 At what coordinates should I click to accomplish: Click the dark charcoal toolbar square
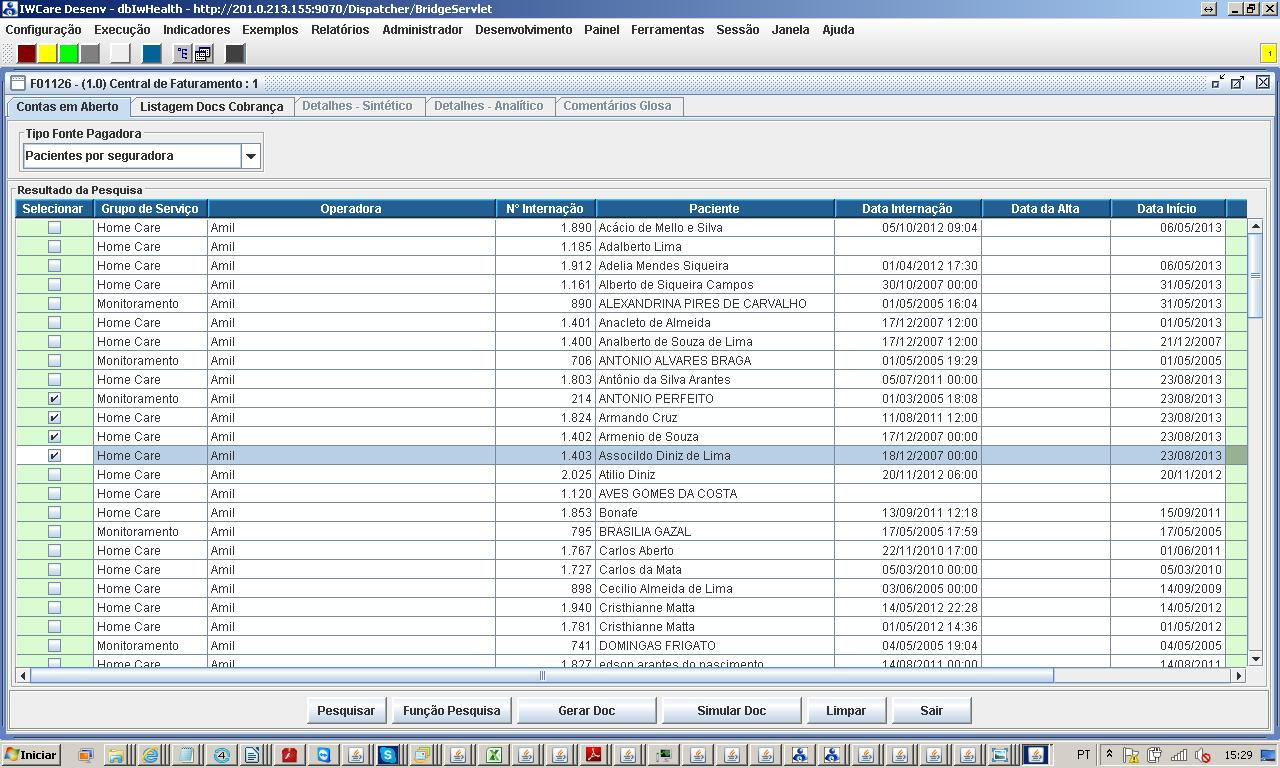tap(235, 54)
